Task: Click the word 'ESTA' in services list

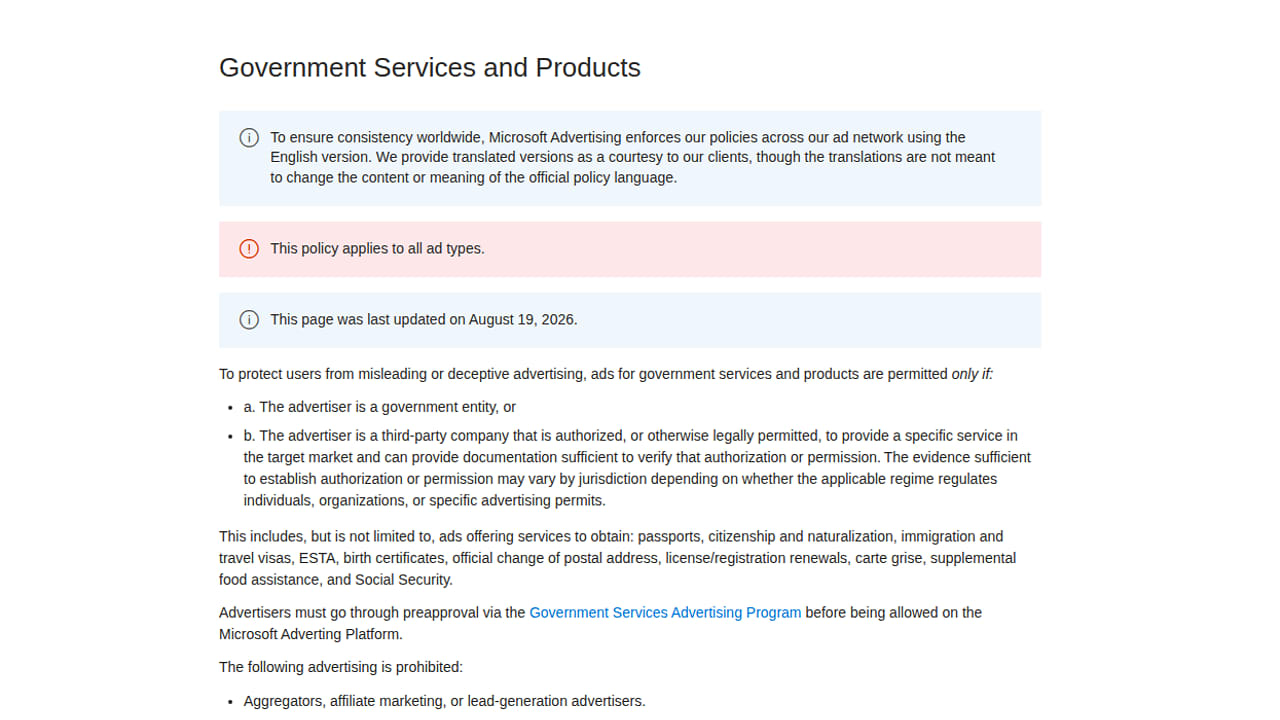Action: (x=317, y=558)
